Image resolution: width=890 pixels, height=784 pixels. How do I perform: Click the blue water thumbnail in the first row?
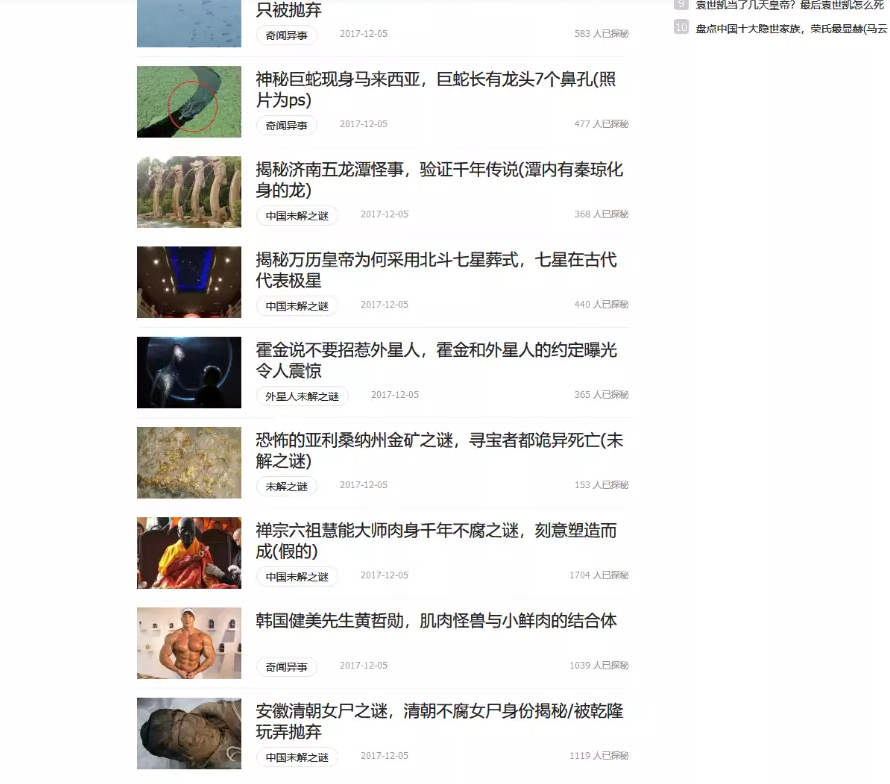[x=189, y=23]
